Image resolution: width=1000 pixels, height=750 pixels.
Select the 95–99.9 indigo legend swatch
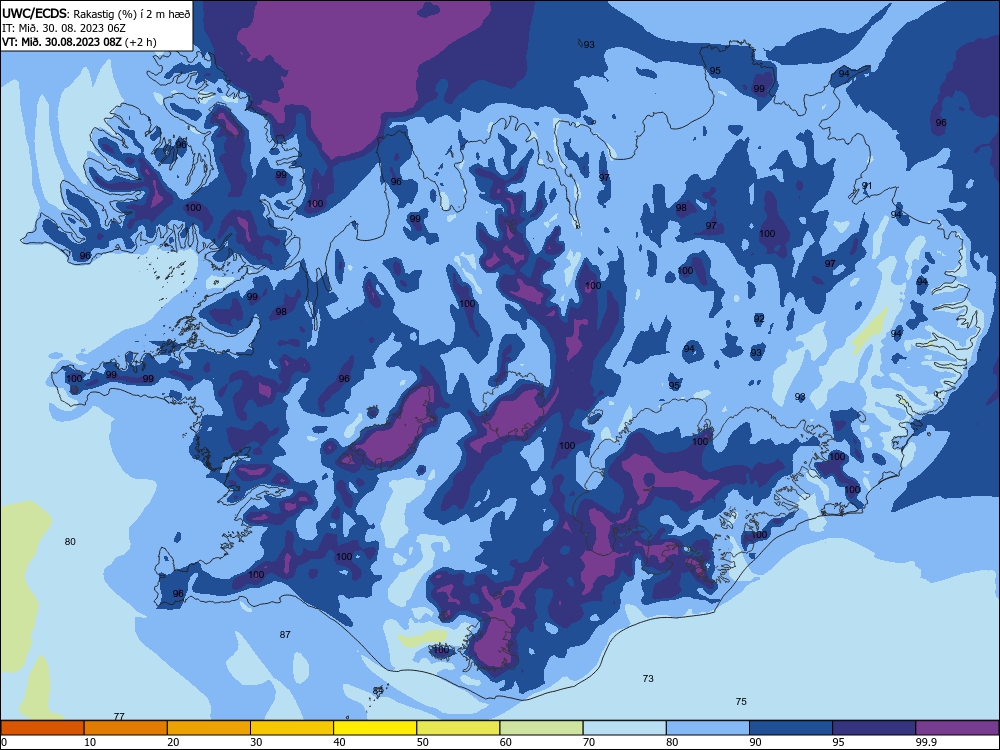coord(874,728)
